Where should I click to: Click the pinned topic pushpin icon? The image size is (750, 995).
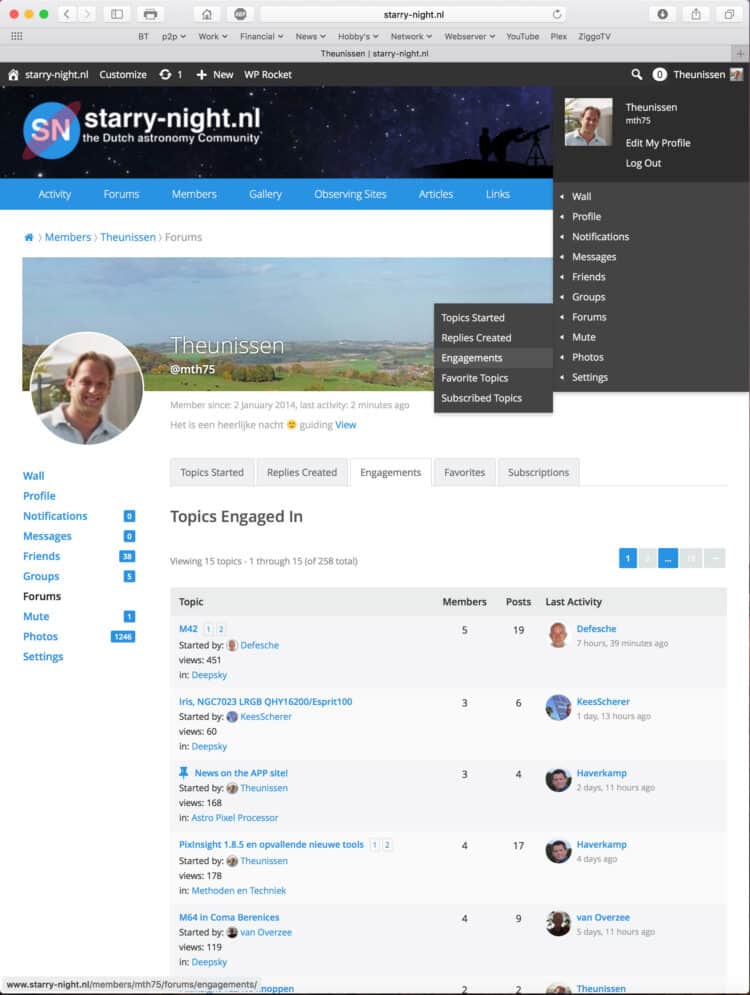click(x=183, y=772)
